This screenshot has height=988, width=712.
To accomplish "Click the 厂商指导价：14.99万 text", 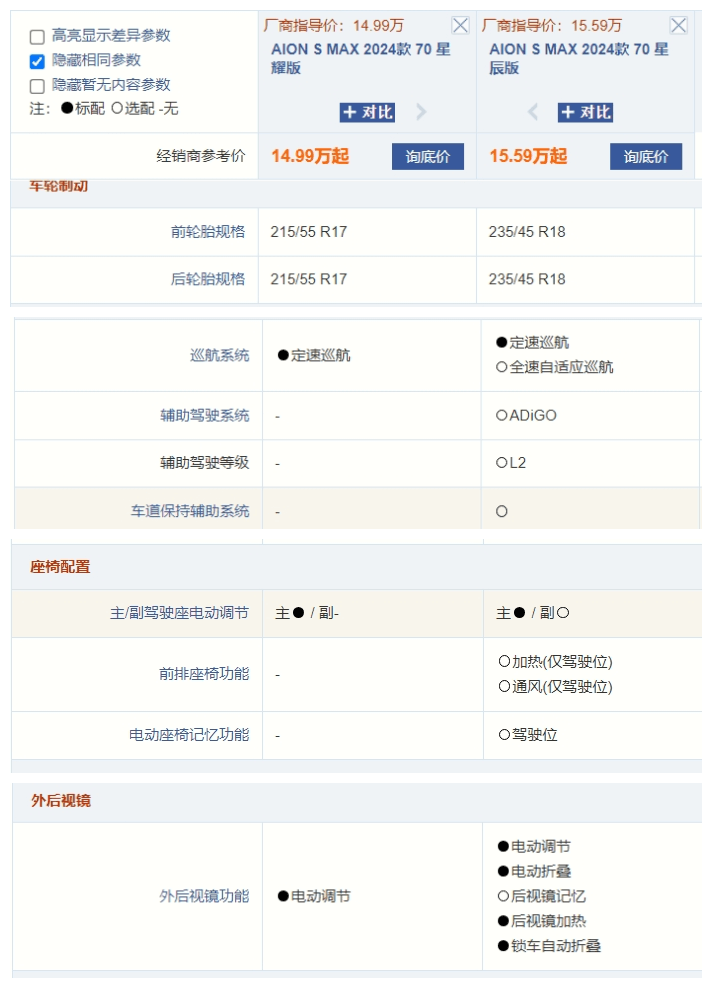I will click(x=334, y=26).
